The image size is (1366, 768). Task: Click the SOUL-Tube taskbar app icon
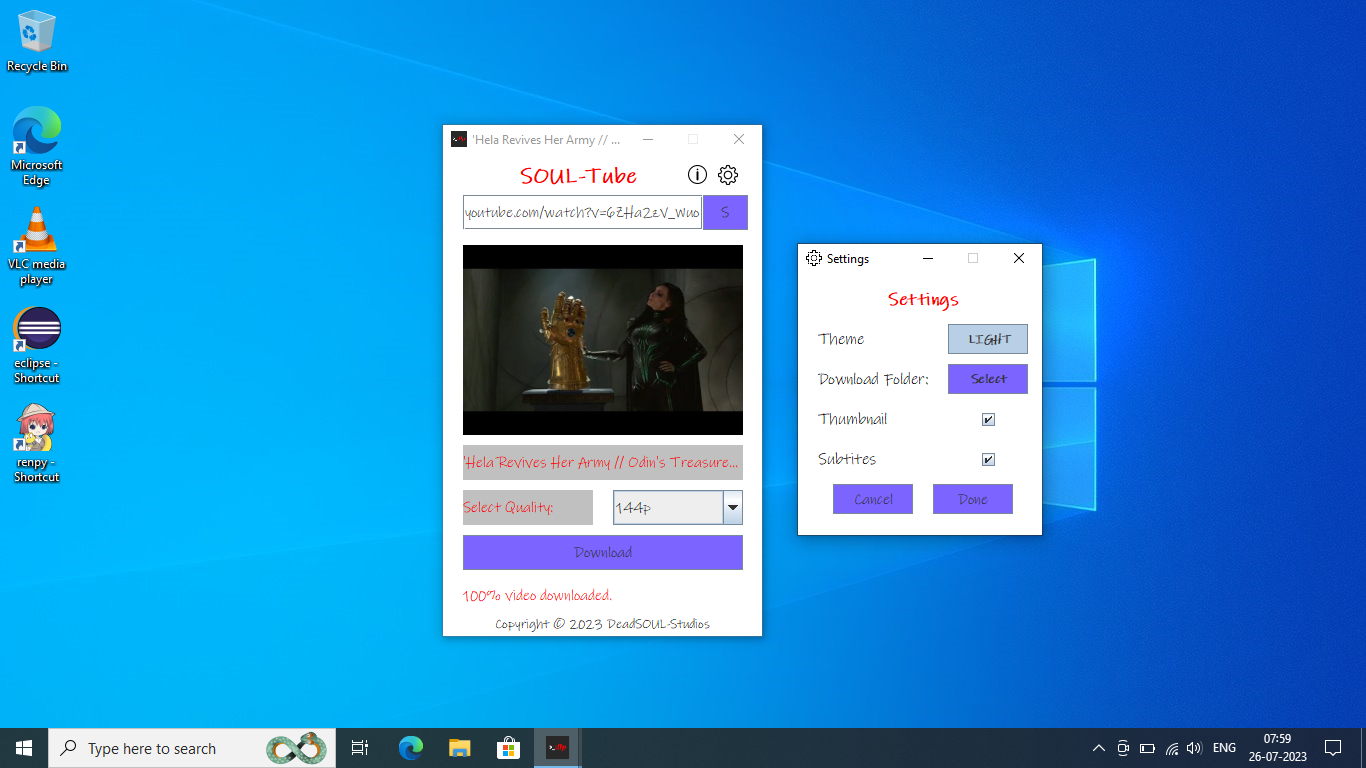557,748
